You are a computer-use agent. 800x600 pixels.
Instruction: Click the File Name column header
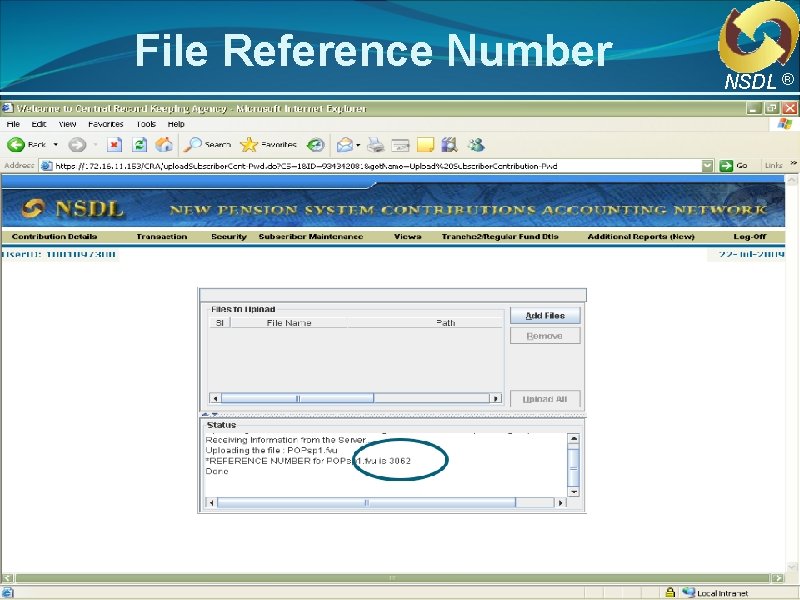click(x=289, y=323)
